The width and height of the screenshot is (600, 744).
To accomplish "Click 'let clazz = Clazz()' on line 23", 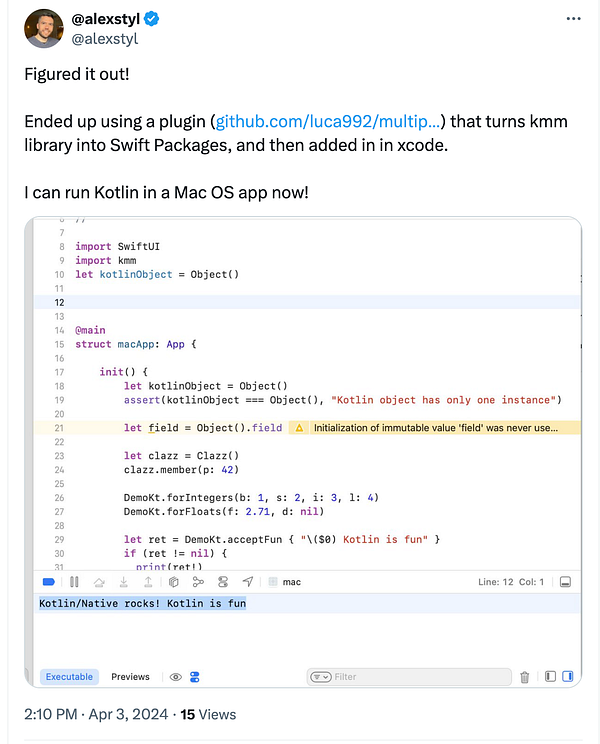I will [x=181, y=456].
